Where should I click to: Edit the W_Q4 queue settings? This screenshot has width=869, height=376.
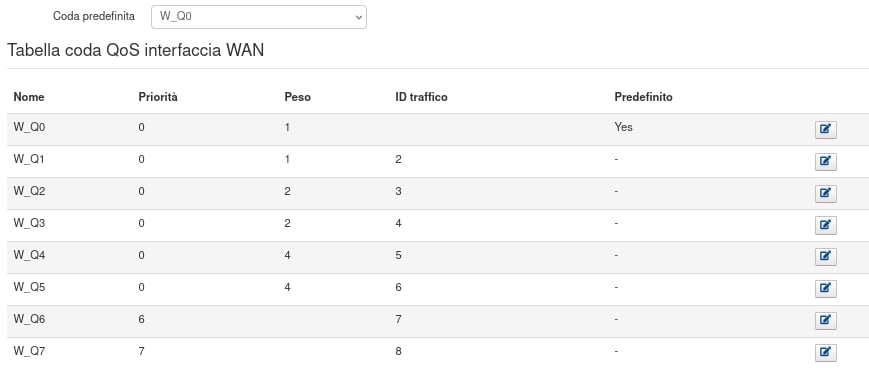point(825,257)
